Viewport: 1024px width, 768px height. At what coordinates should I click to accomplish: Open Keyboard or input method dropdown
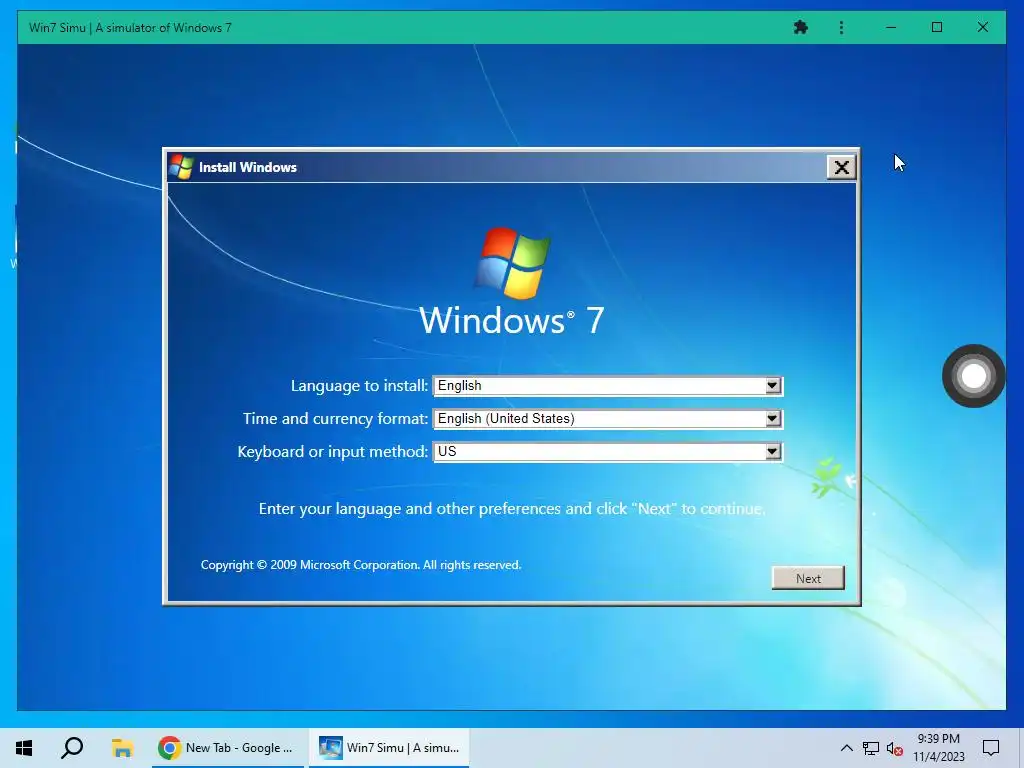click(x=607, y=451)
